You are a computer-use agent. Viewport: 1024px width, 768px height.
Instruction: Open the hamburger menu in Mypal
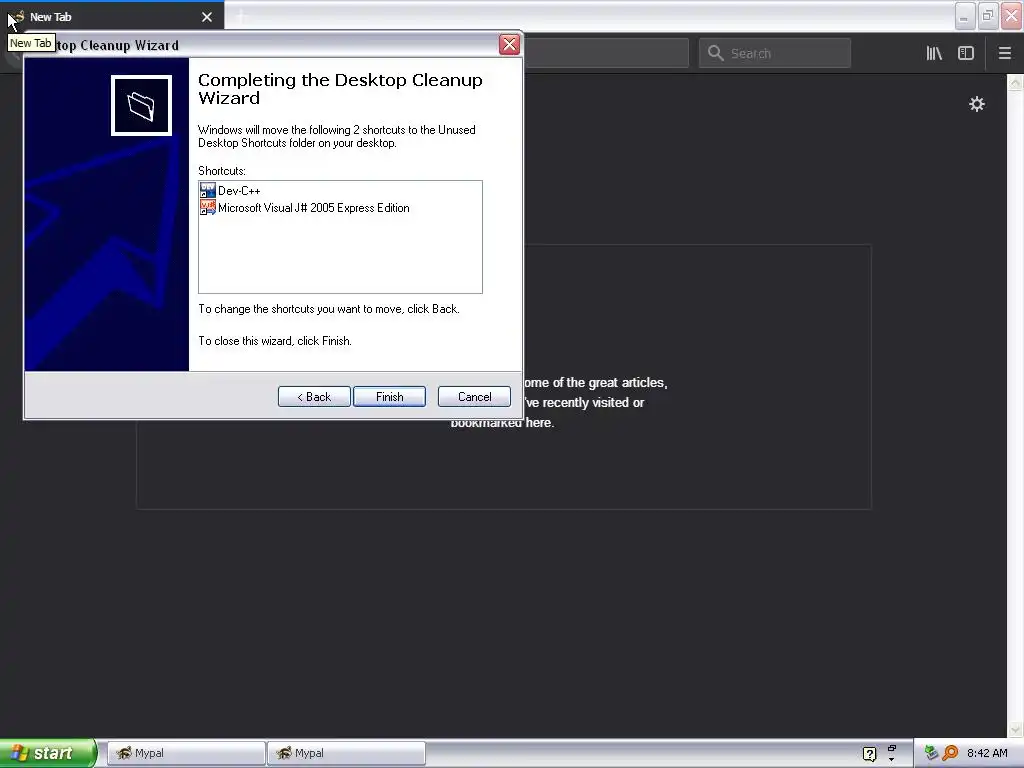pos(1004,53)
